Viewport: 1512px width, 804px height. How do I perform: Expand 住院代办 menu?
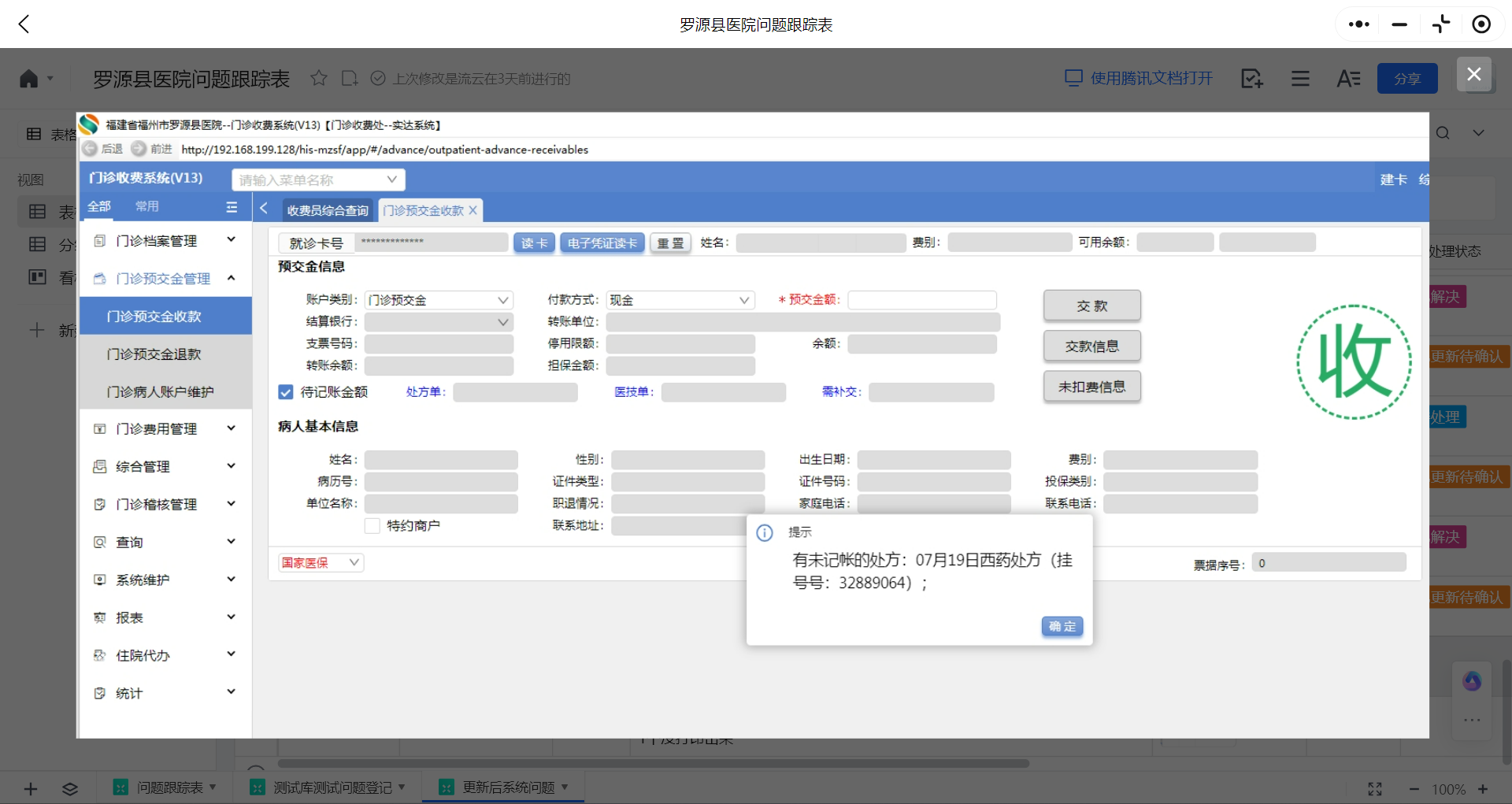[165, 655]
